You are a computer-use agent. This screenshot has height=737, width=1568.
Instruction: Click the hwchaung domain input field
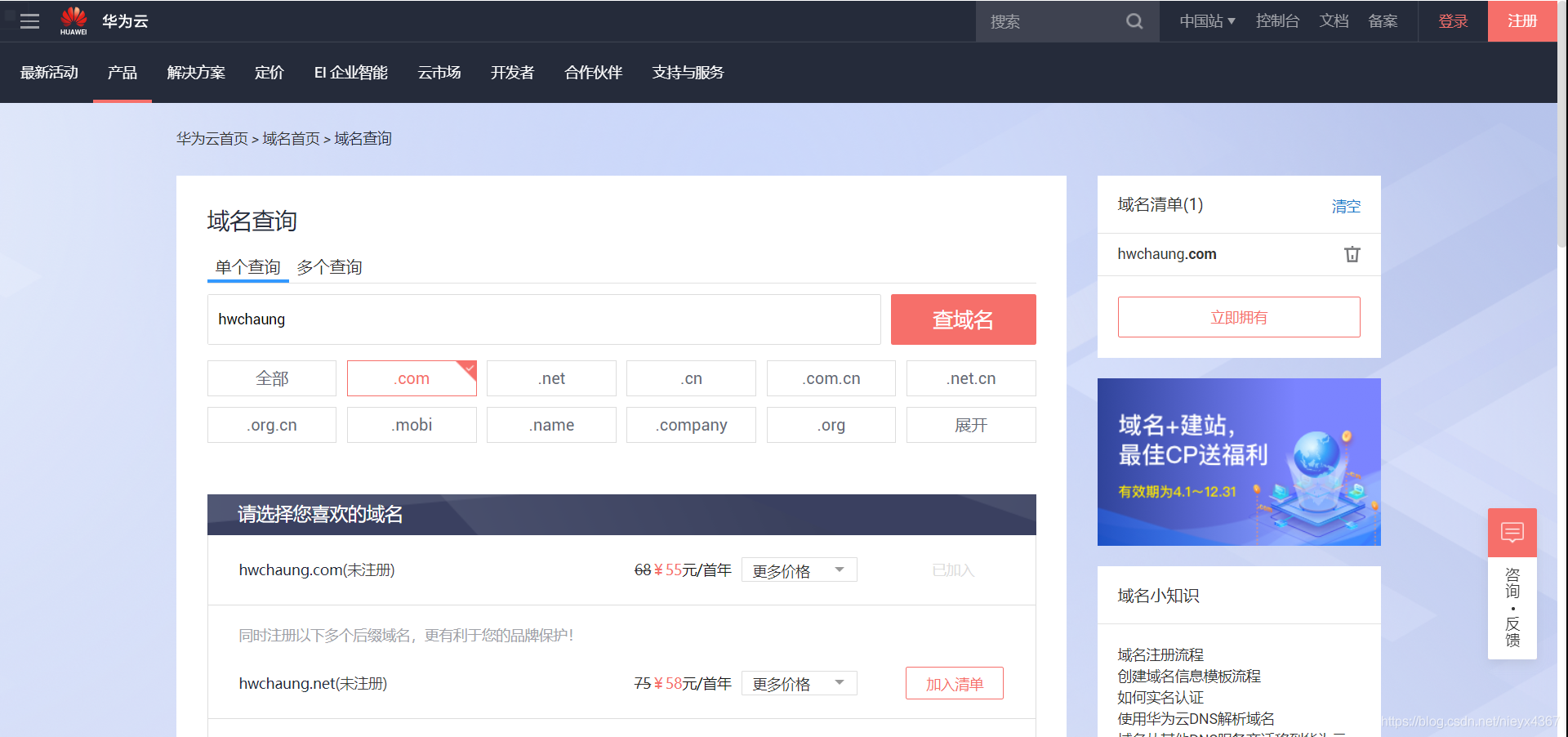(x=544, y=319)
